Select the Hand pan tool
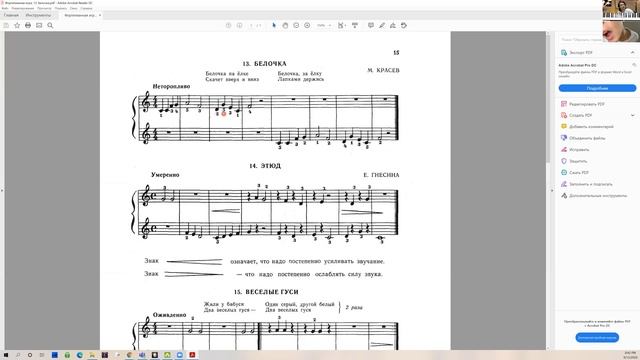 coord(285,25)
